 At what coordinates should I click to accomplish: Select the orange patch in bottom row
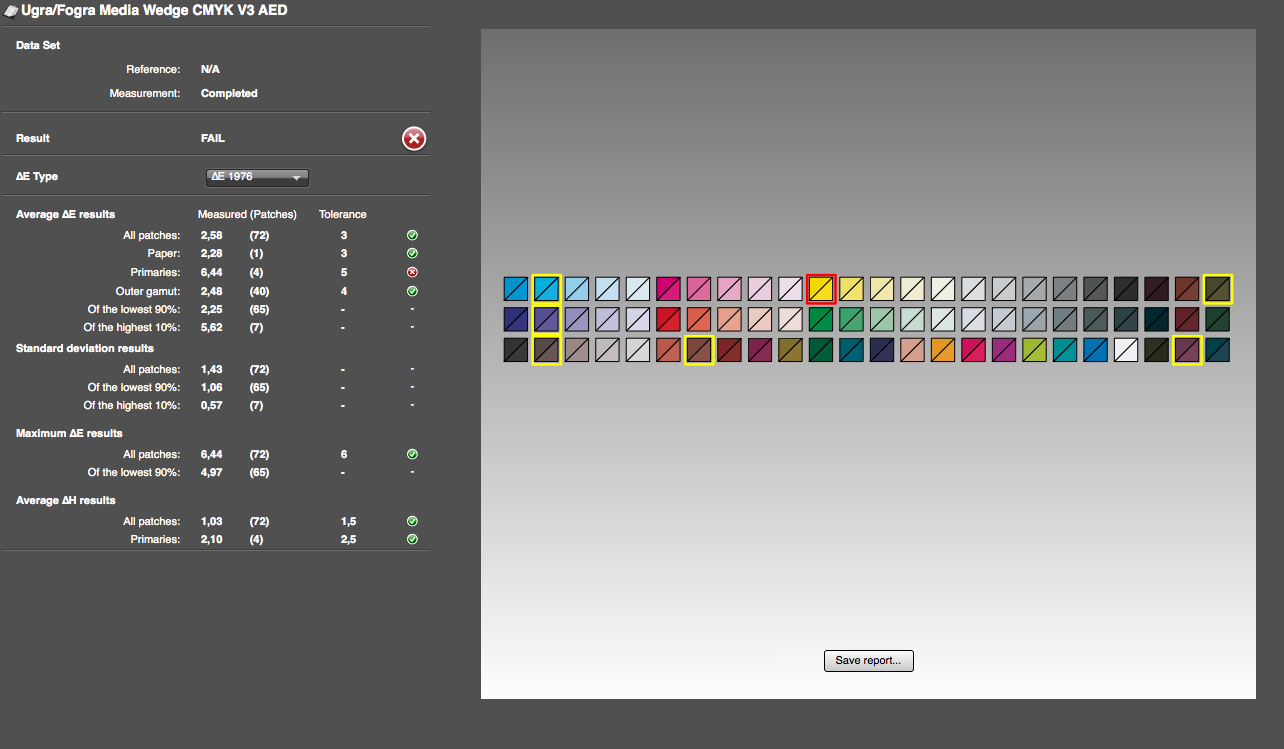tap(943, 350)
